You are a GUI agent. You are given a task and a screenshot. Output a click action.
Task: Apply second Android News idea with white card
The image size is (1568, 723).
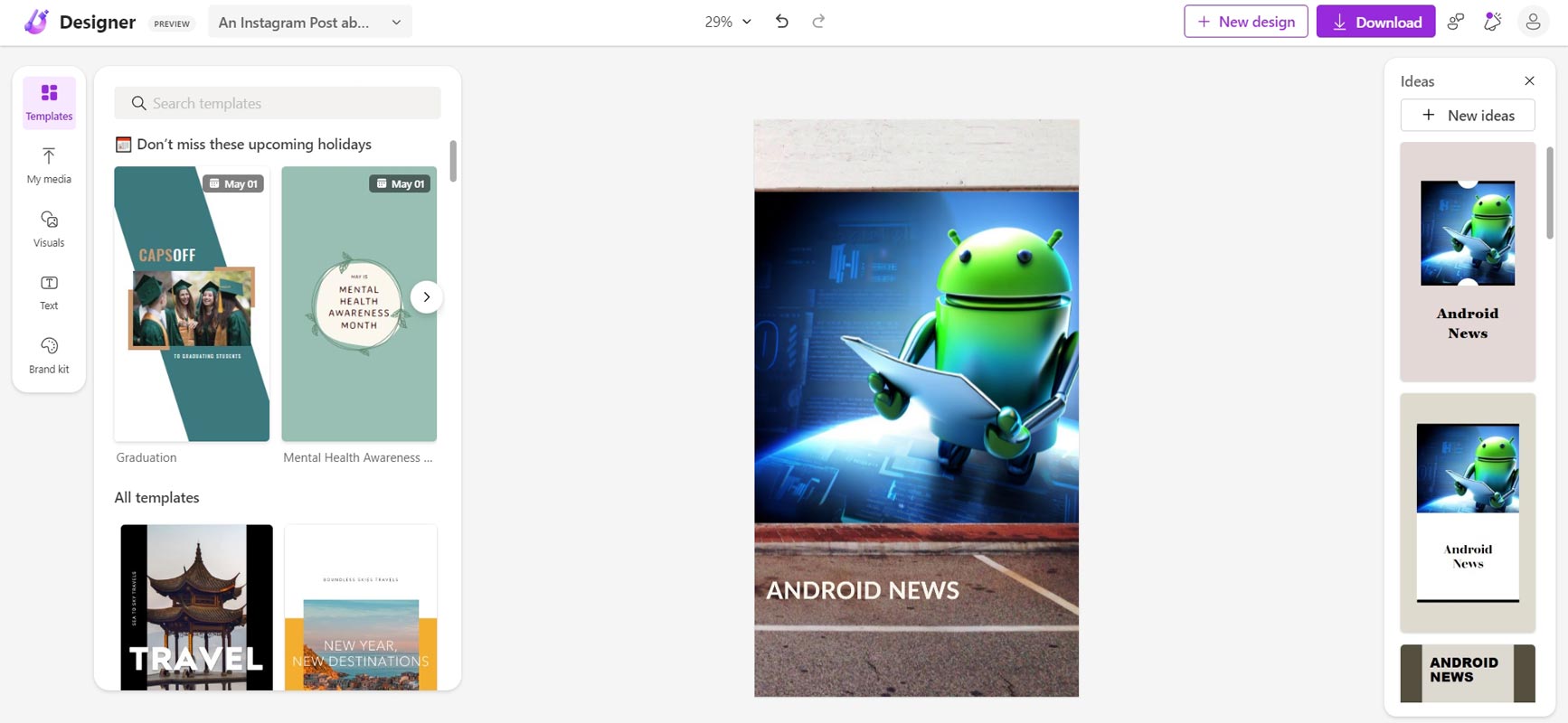[1468, 512]
